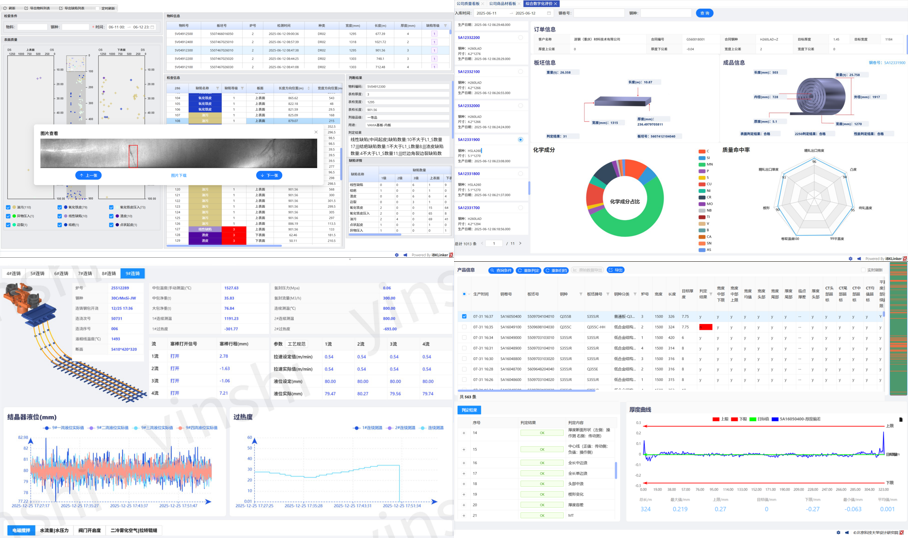This screenshot has width=908, height=538.
Task: Click the 导出缺陷列表 export icon
Action: click(61, 8)
